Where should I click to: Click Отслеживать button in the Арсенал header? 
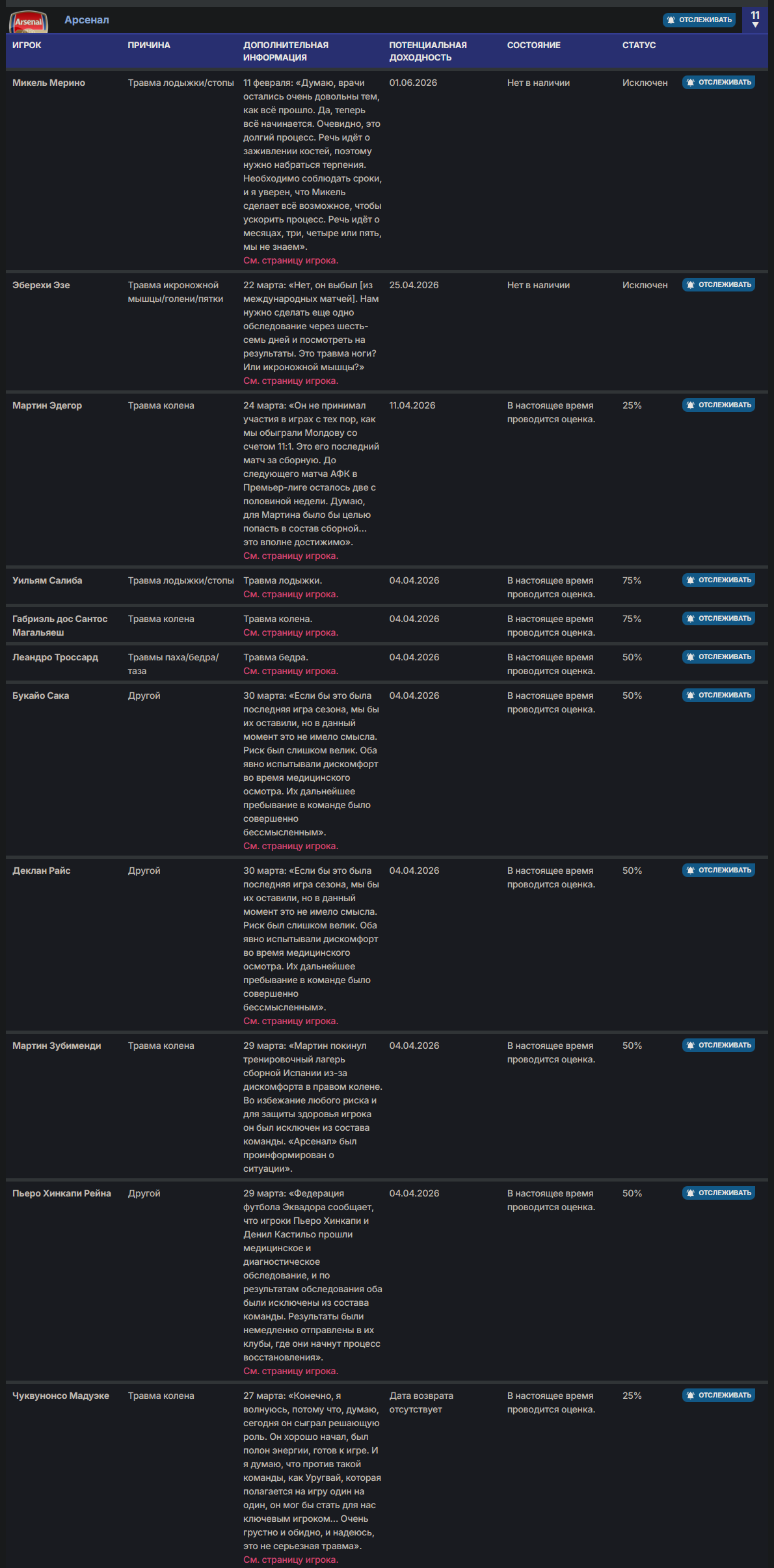click(699, 20)
